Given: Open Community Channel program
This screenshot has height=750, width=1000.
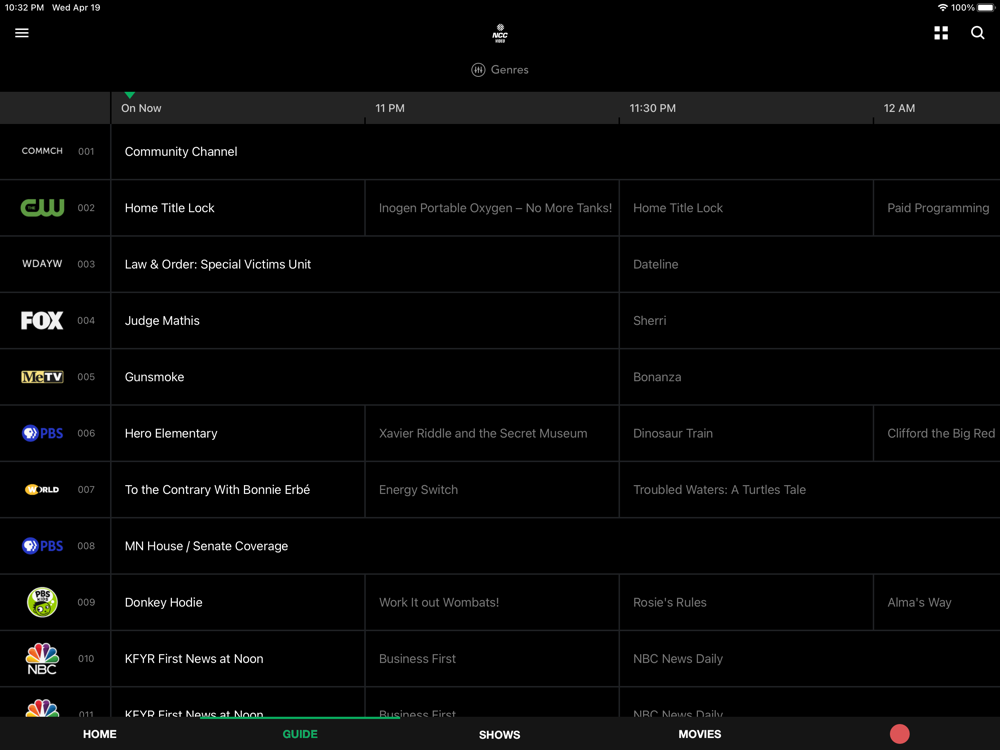Looking at the screenshot, I should coord(555,152).
